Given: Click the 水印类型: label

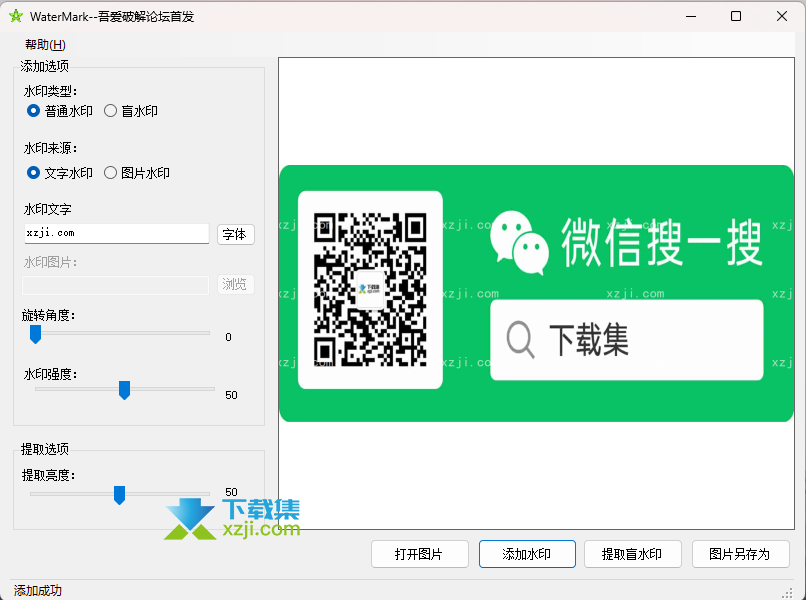Looking at the screenshot, I should tap(50, 92).
